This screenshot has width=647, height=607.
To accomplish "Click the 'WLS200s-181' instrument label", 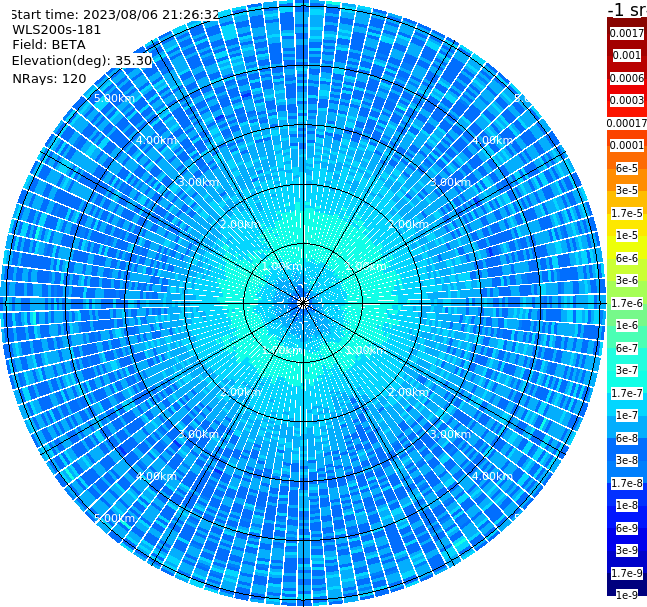I will [57, 30].
